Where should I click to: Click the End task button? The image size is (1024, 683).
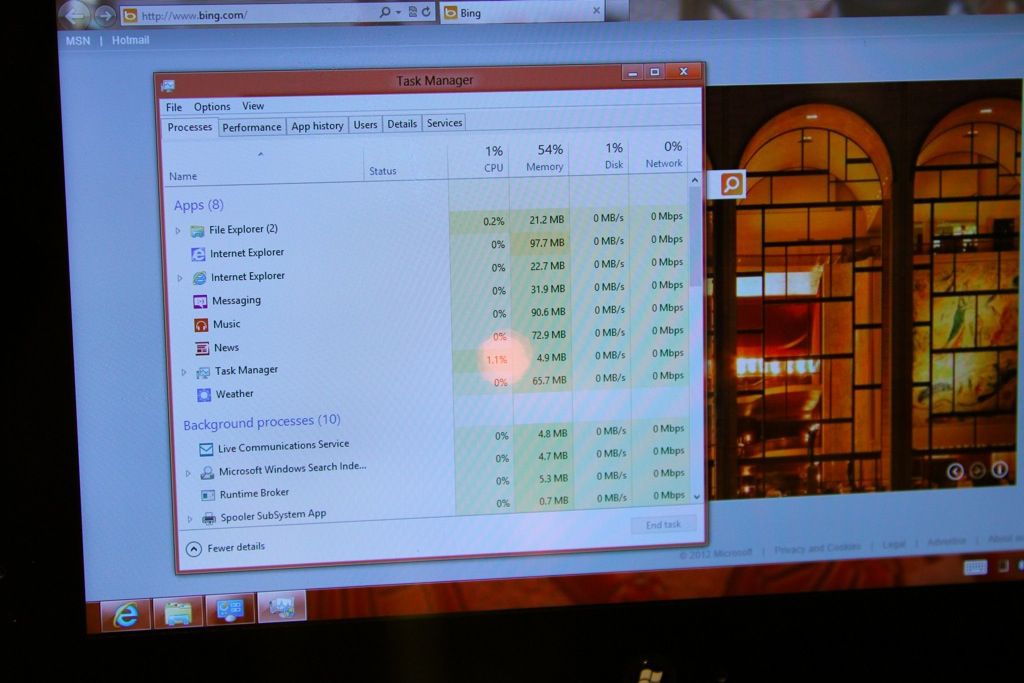pos(663,524)
